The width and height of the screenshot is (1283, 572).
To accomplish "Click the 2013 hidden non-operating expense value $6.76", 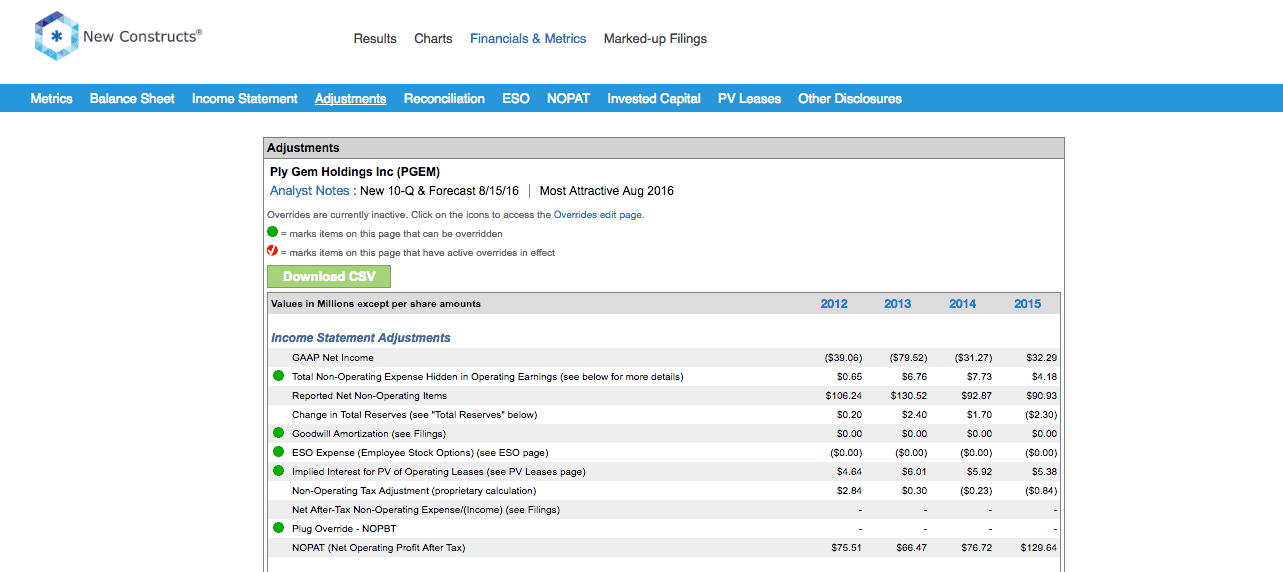I will [914, 376].
